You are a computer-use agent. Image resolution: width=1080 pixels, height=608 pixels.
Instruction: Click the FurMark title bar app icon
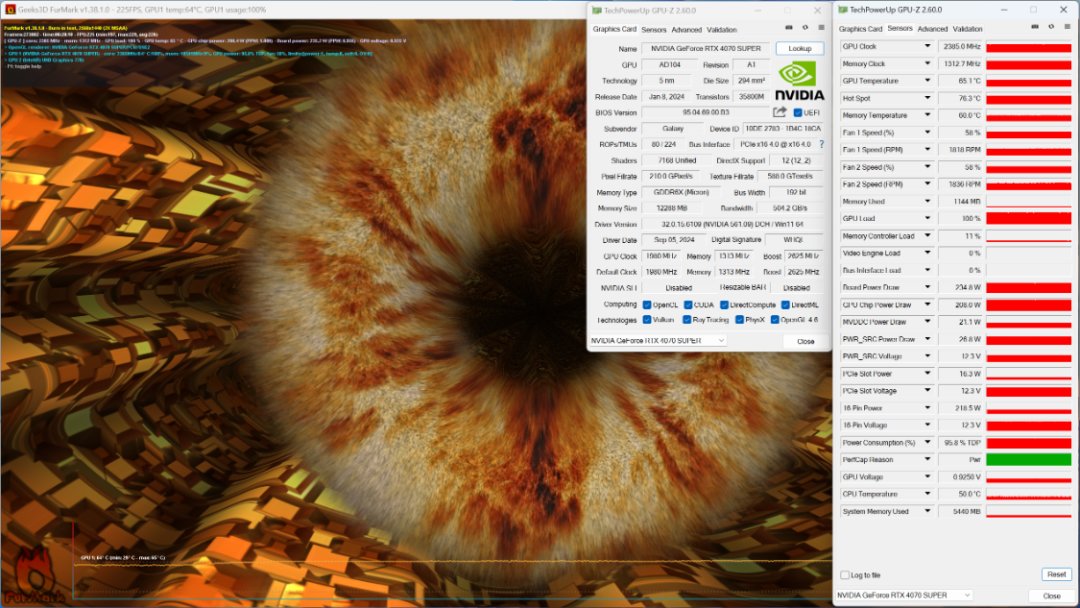[x=10, y=10]
